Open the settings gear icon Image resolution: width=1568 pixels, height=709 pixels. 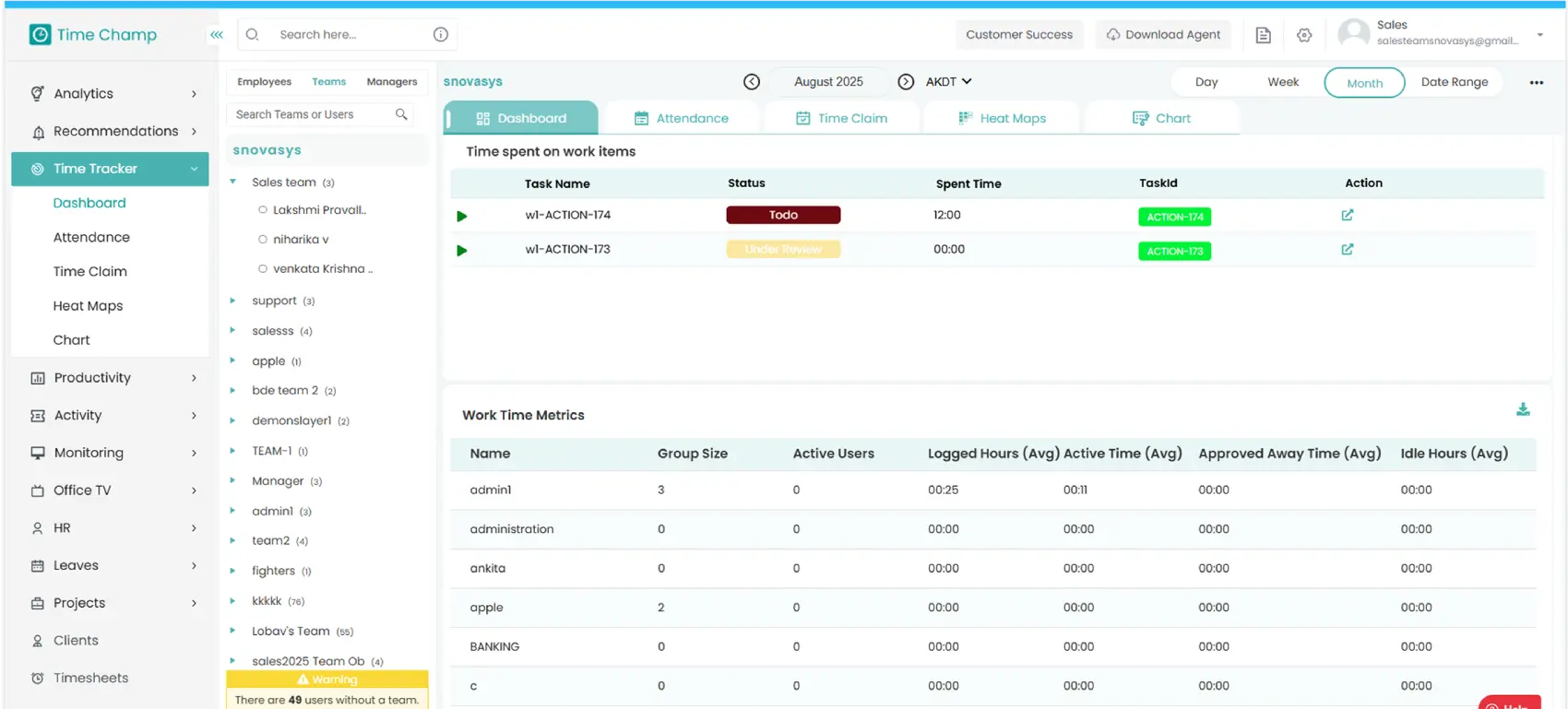pos(1303,35)
